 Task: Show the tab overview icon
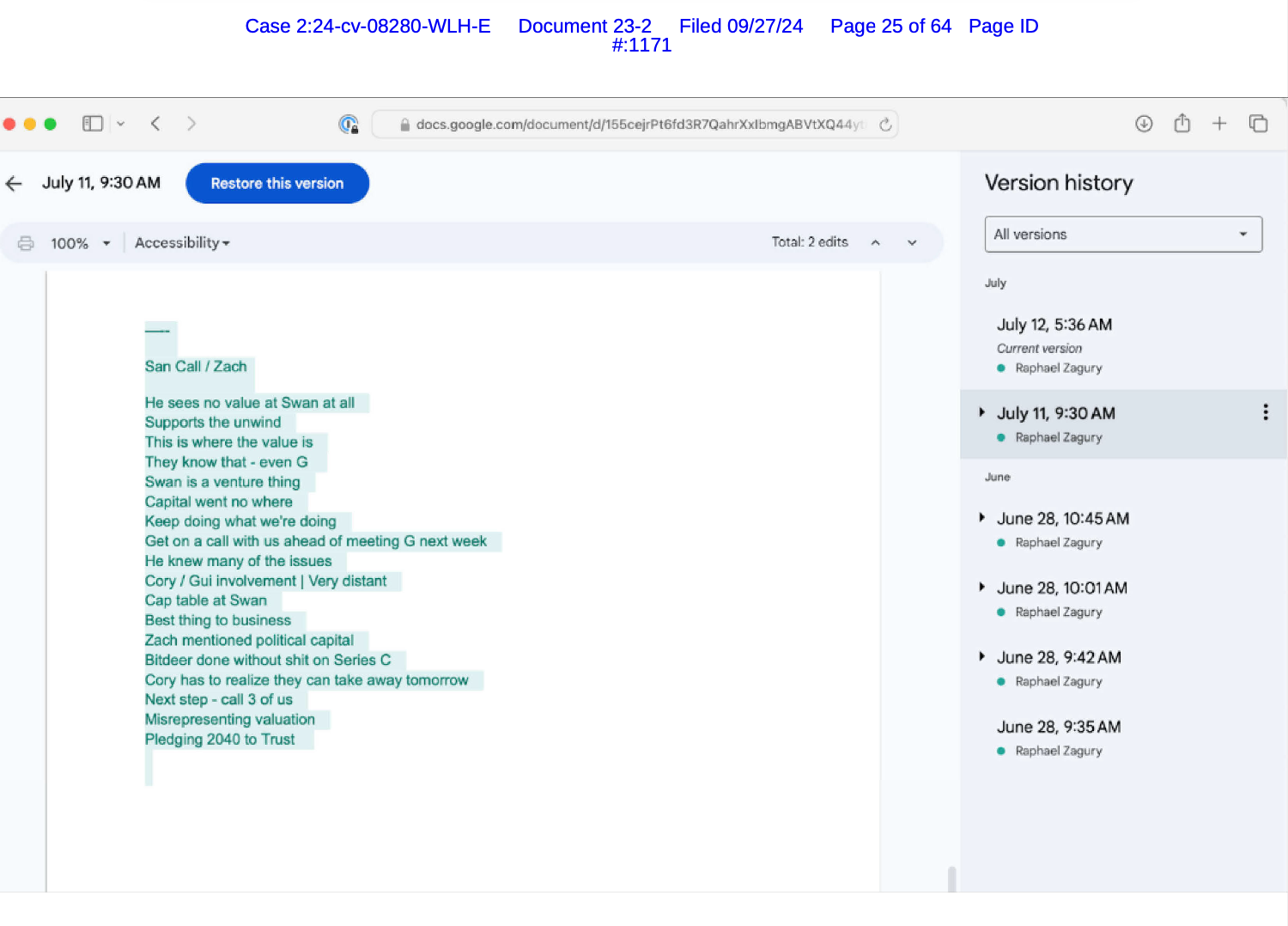click(x=1258, y=124)
